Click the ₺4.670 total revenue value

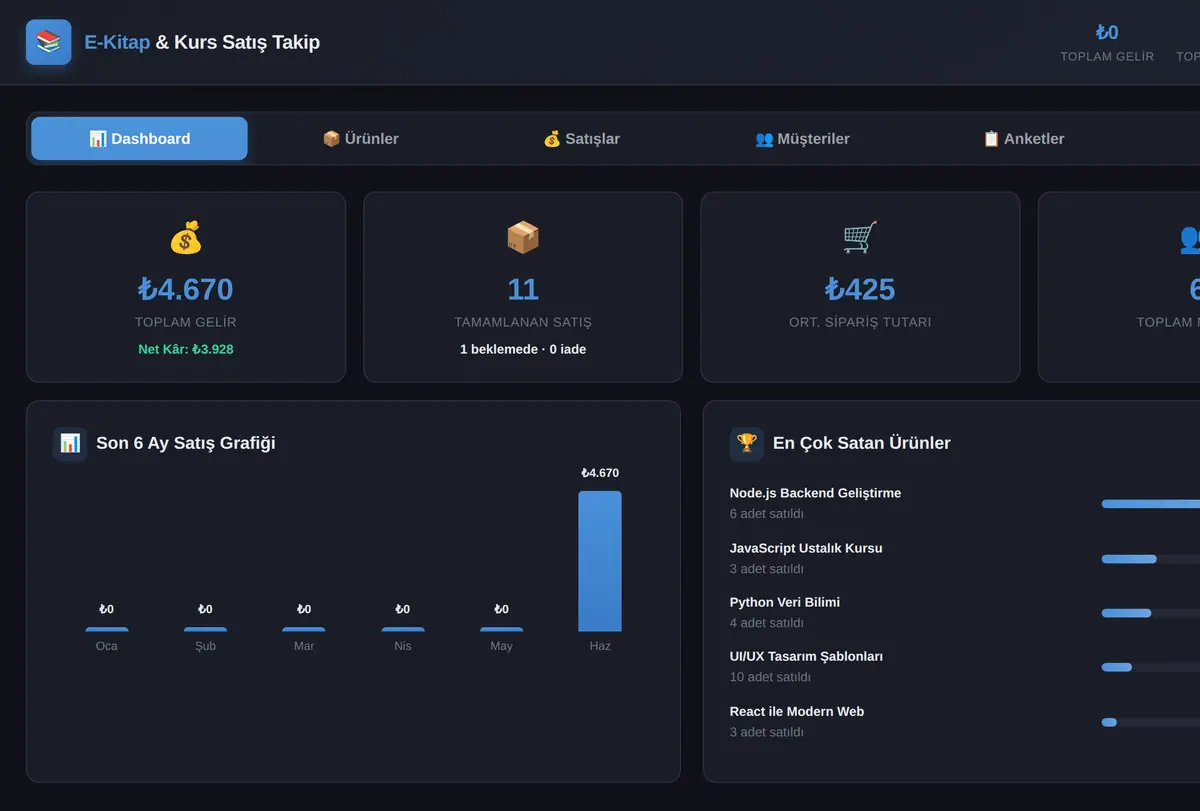(186, 290)
